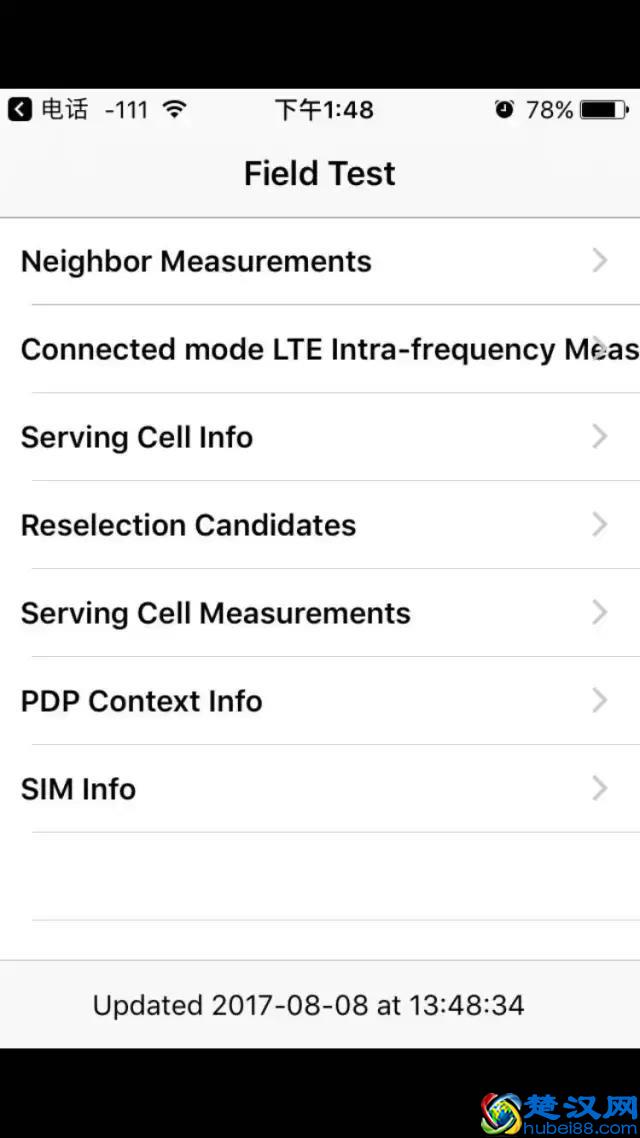The image size is (640, 1138).
Task: Open Neighbor Measurements menu entry
Action: coord(196,262)
